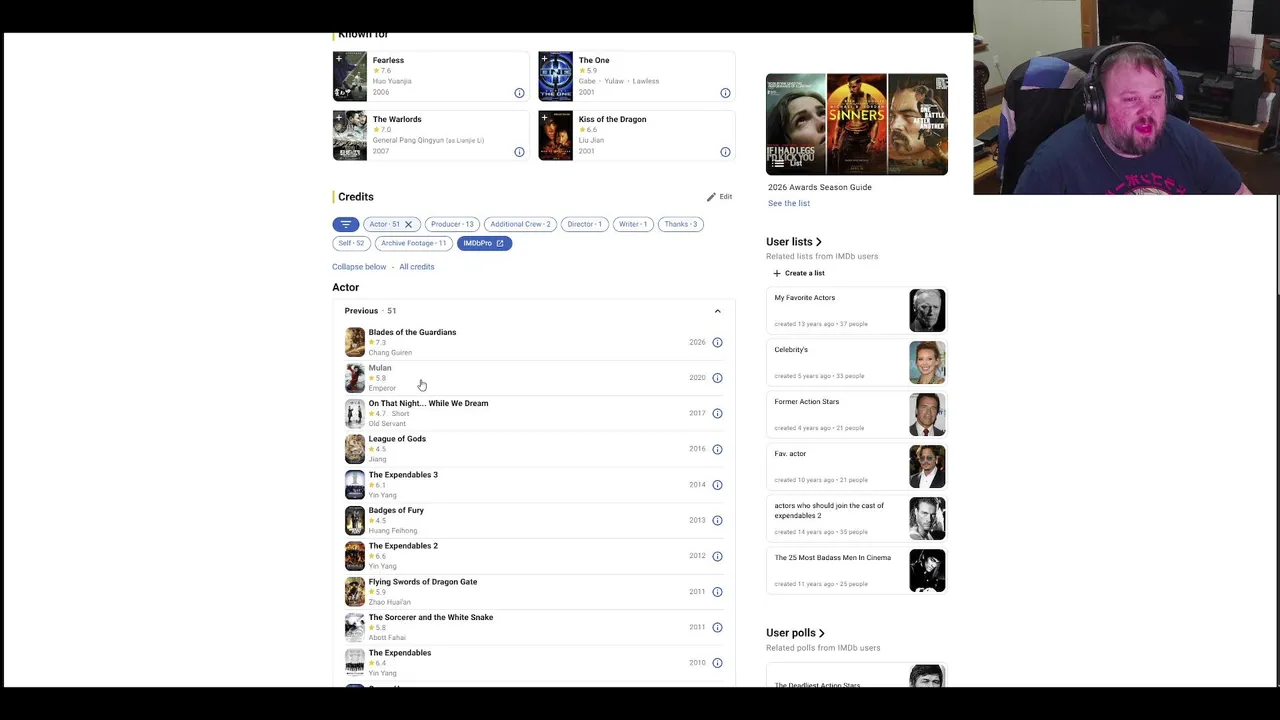Collapse the Previous 51 section chevron
Screen dimensions: 1280x720
[717, 311]
